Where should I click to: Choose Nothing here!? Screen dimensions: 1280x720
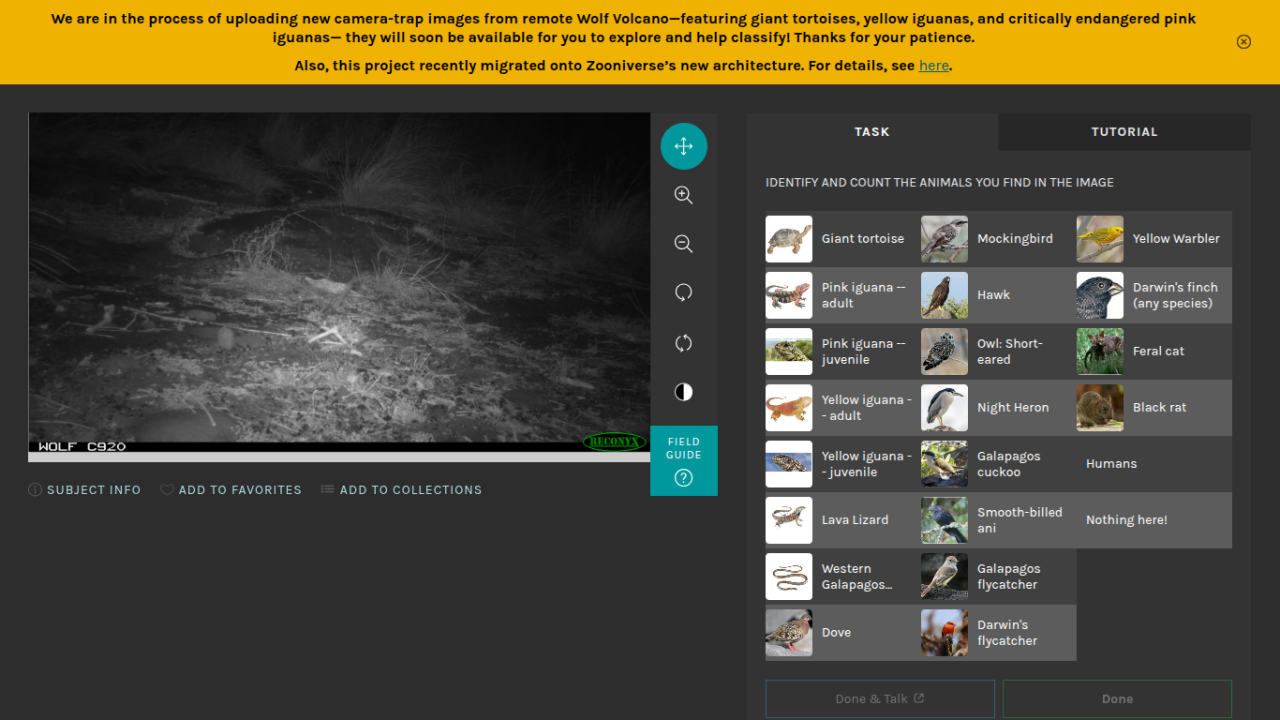(x=1154, y=520)
